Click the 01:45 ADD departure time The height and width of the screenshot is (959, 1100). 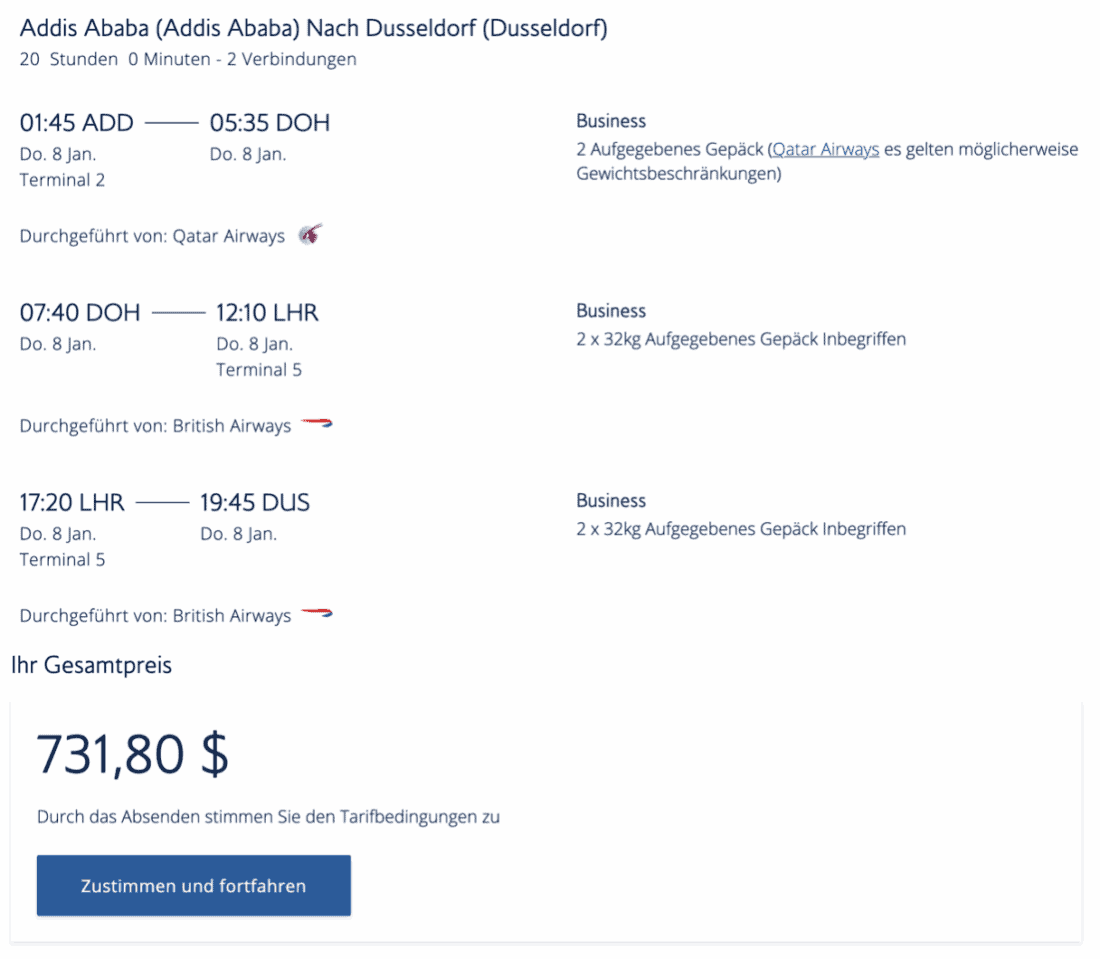[76, 123]
